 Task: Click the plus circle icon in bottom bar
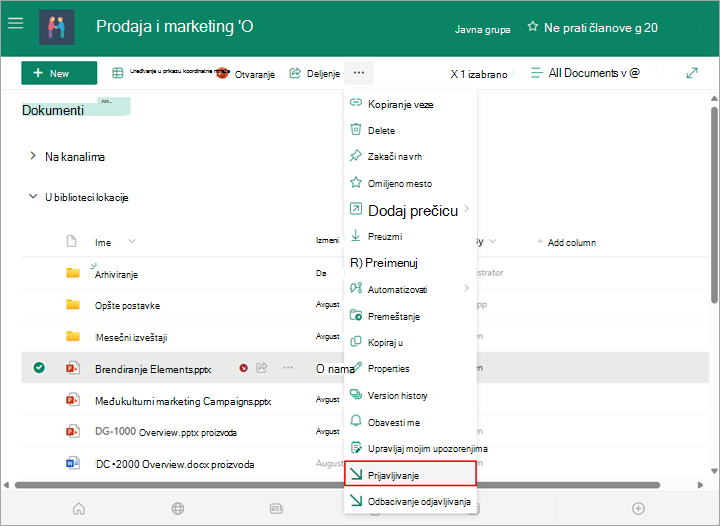click(638, 509)
